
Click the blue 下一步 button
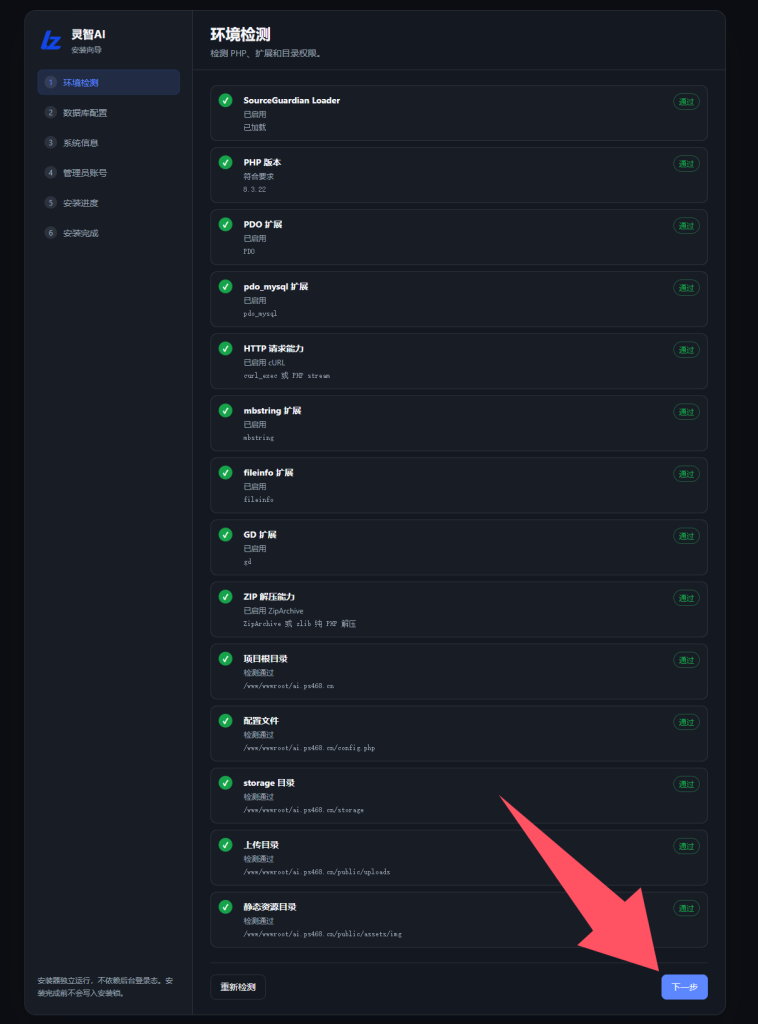(684, 987)
